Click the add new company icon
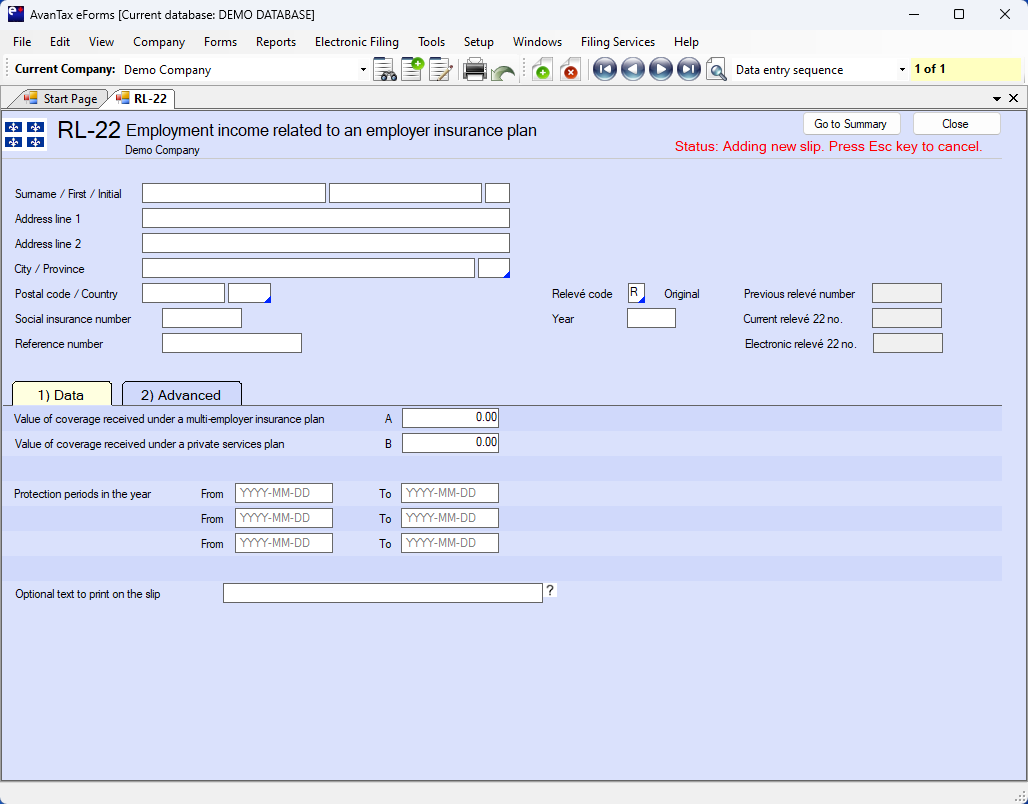Screen dimensions: 1028x804 [x=412, y=70]
